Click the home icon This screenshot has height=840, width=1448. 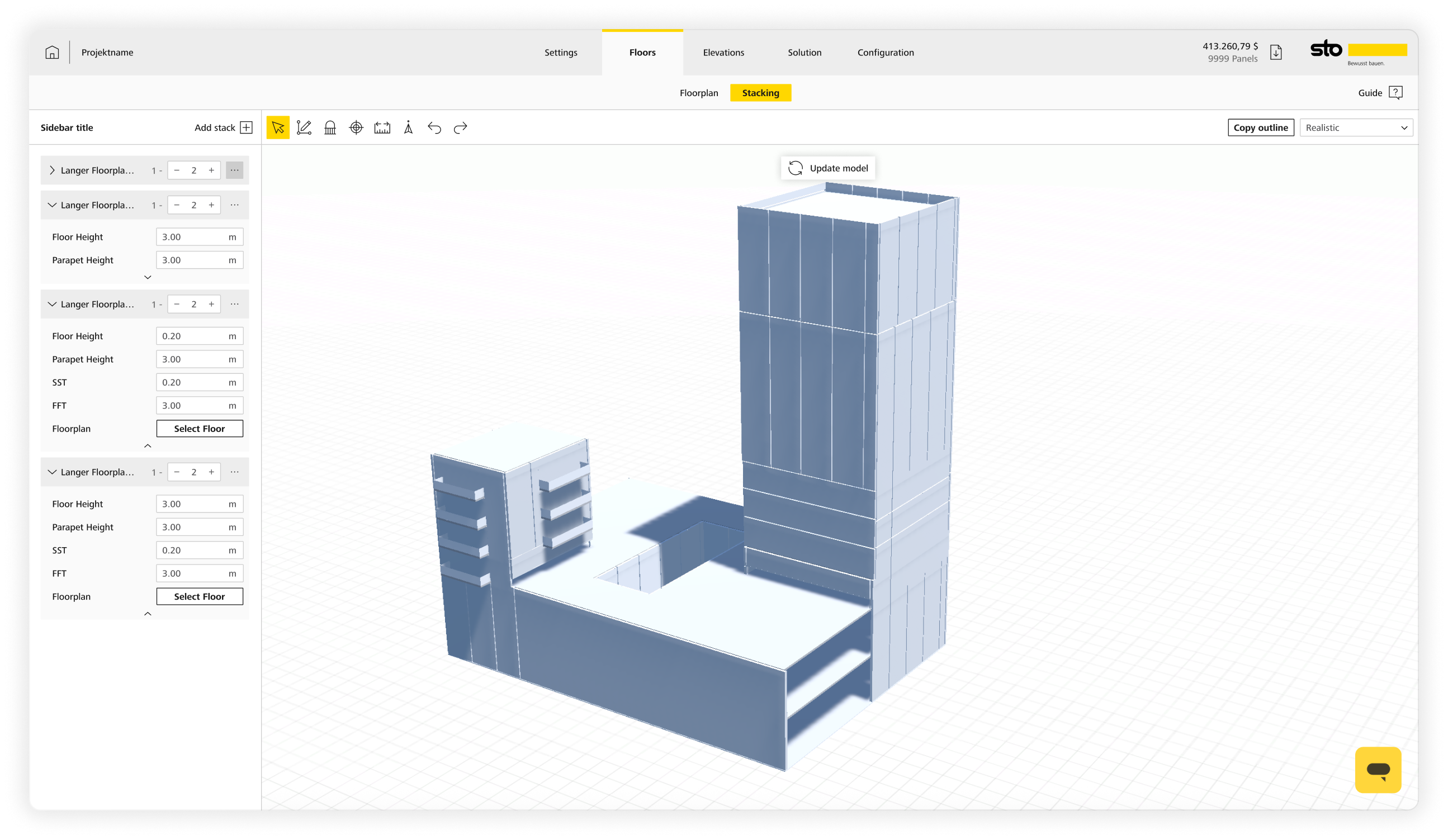click(x=51, y=53)
